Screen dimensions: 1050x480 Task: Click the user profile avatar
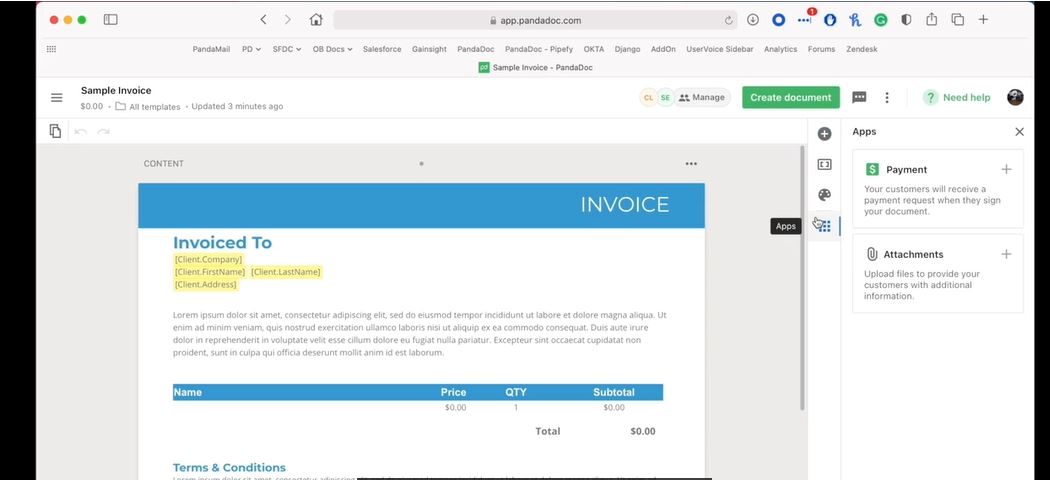(1015, 97)
